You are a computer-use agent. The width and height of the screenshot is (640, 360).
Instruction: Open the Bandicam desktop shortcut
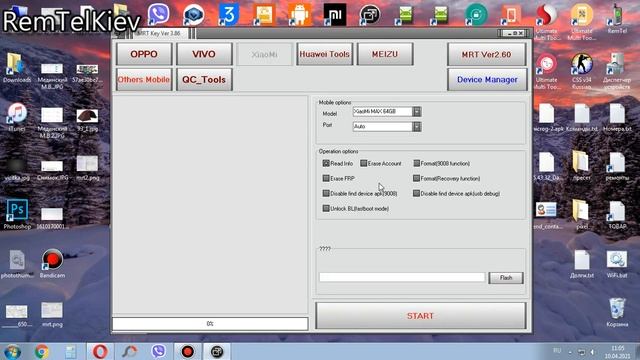point(52,263)
